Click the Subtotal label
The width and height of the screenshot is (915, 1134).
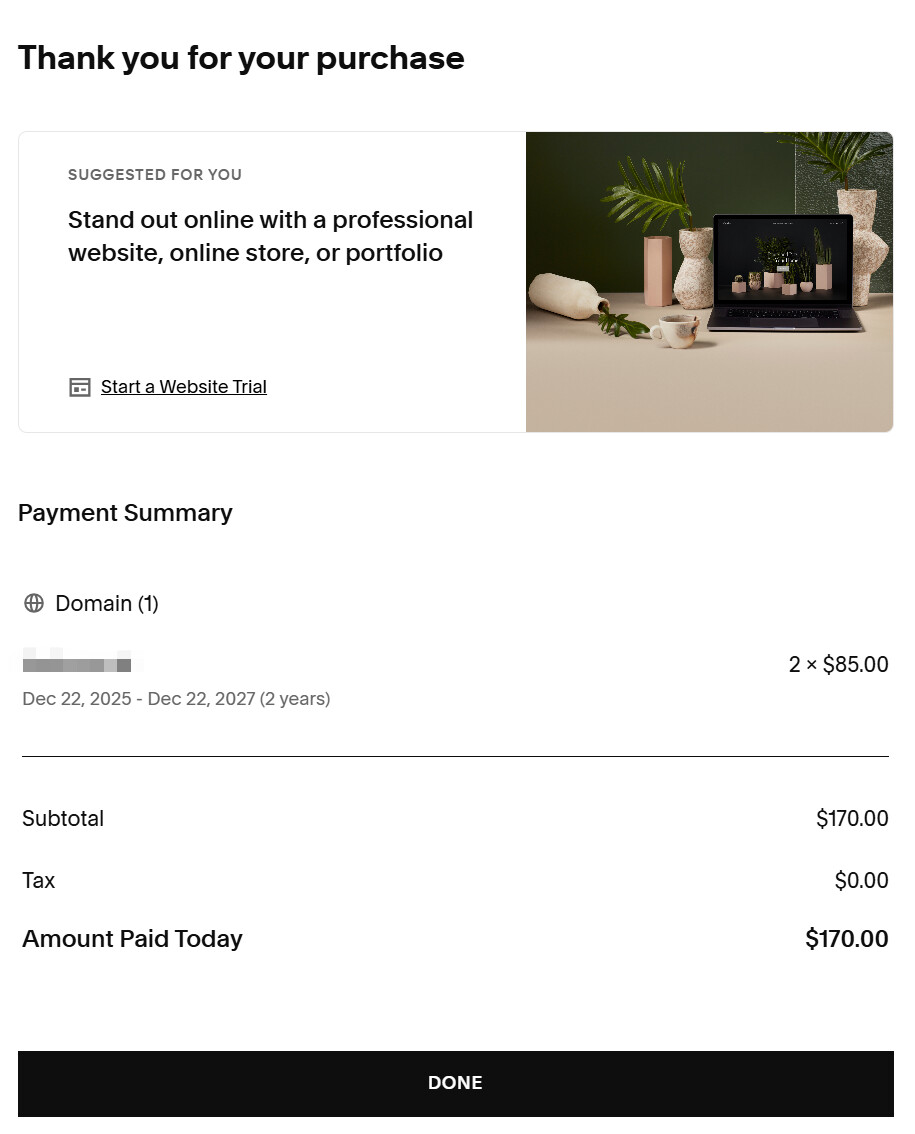pos(63,818)
